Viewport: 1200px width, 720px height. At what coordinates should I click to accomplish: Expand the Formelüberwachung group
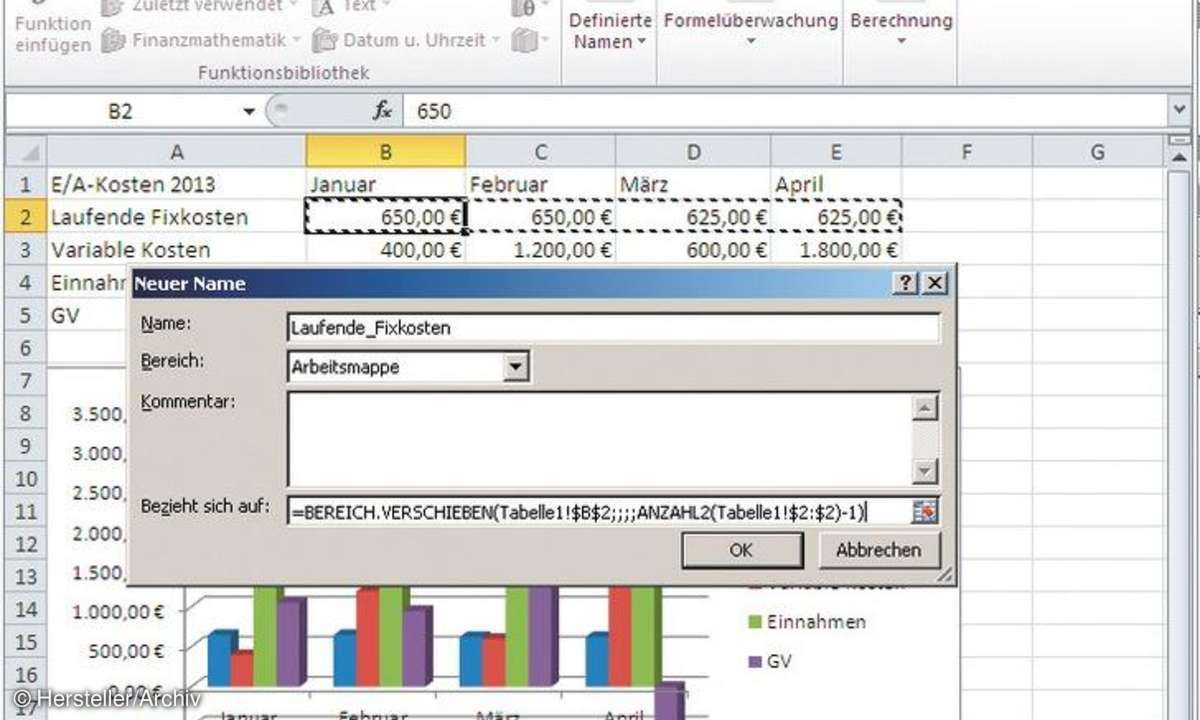pyautogui.click(x=750, y=29)
